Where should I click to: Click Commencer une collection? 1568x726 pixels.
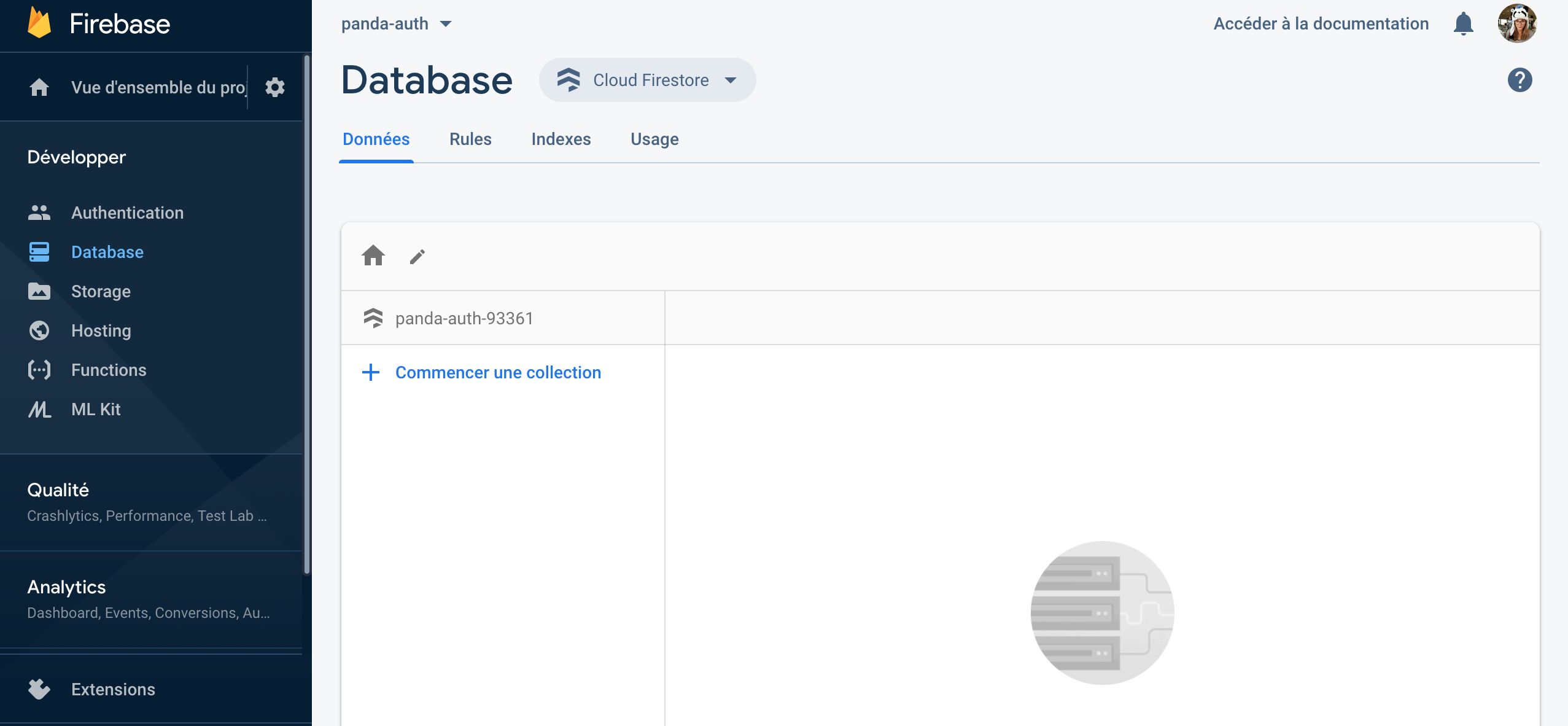point(497,372)
